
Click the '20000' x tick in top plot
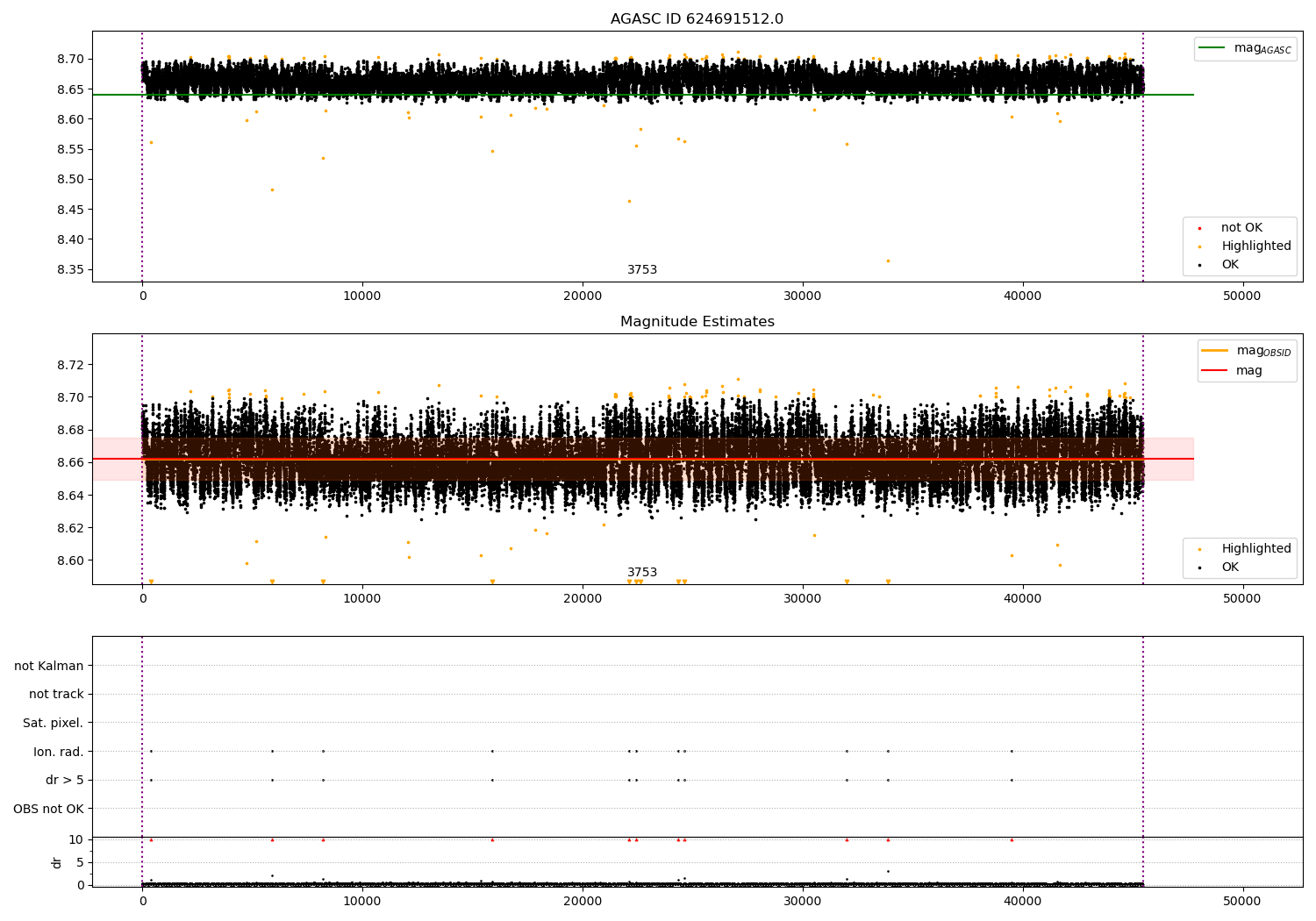tap(583, 296)
